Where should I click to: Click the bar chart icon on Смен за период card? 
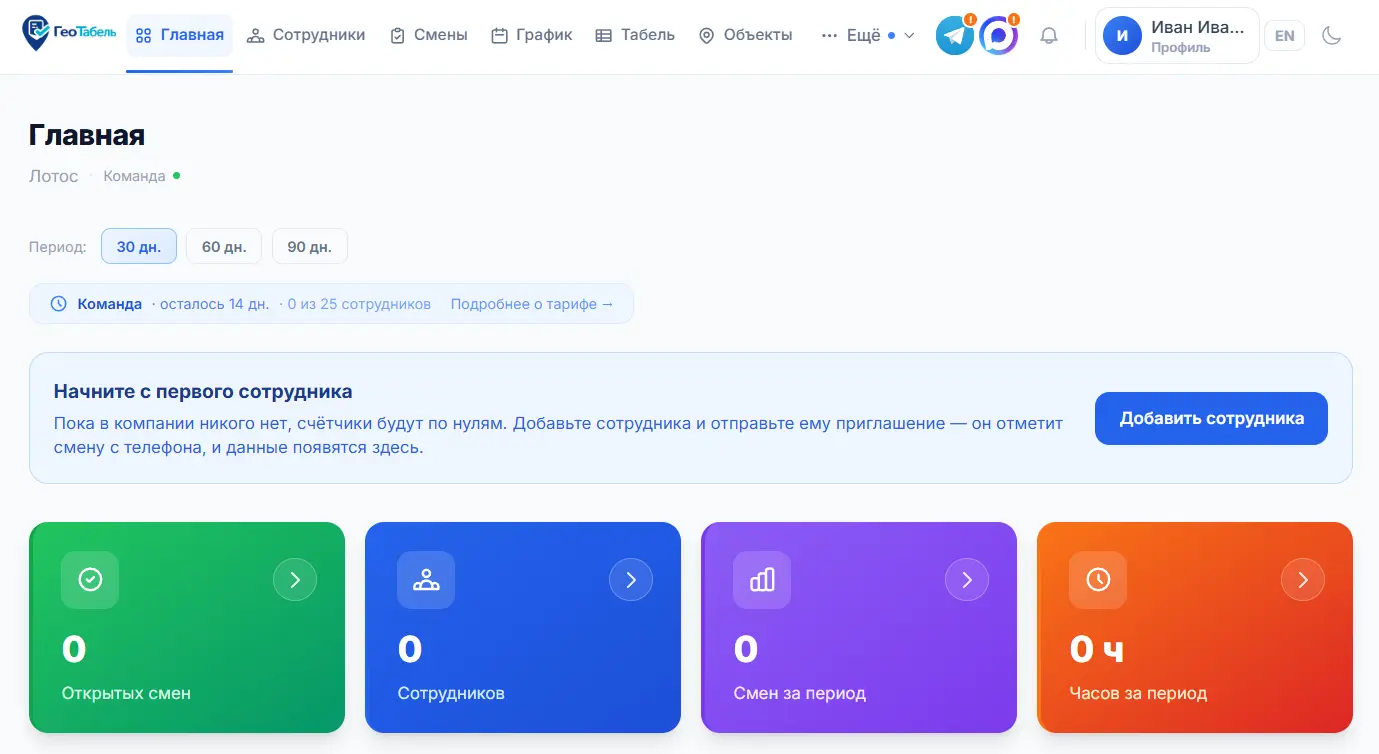[x=762, y=580]
